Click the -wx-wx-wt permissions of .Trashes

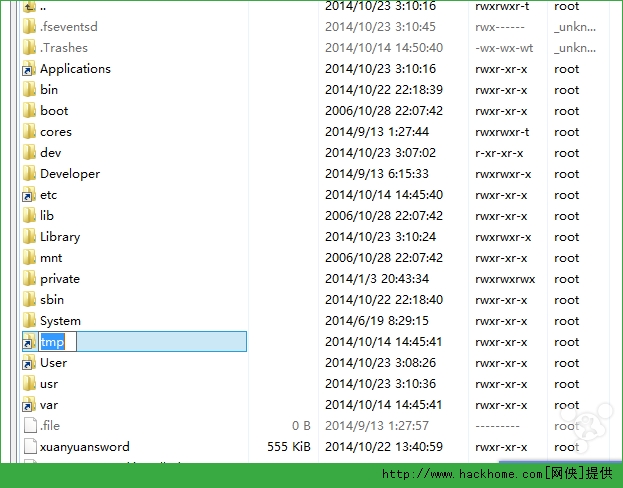[504, 48]
